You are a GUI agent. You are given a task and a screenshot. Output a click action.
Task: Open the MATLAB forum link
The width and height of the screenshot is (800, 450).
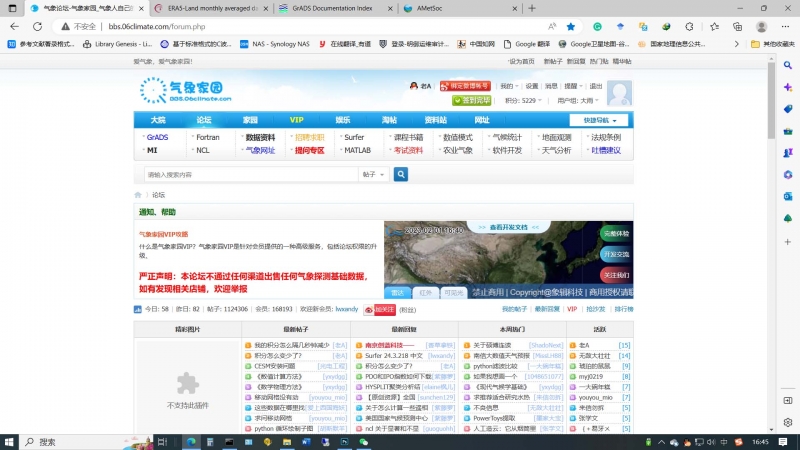357,150
